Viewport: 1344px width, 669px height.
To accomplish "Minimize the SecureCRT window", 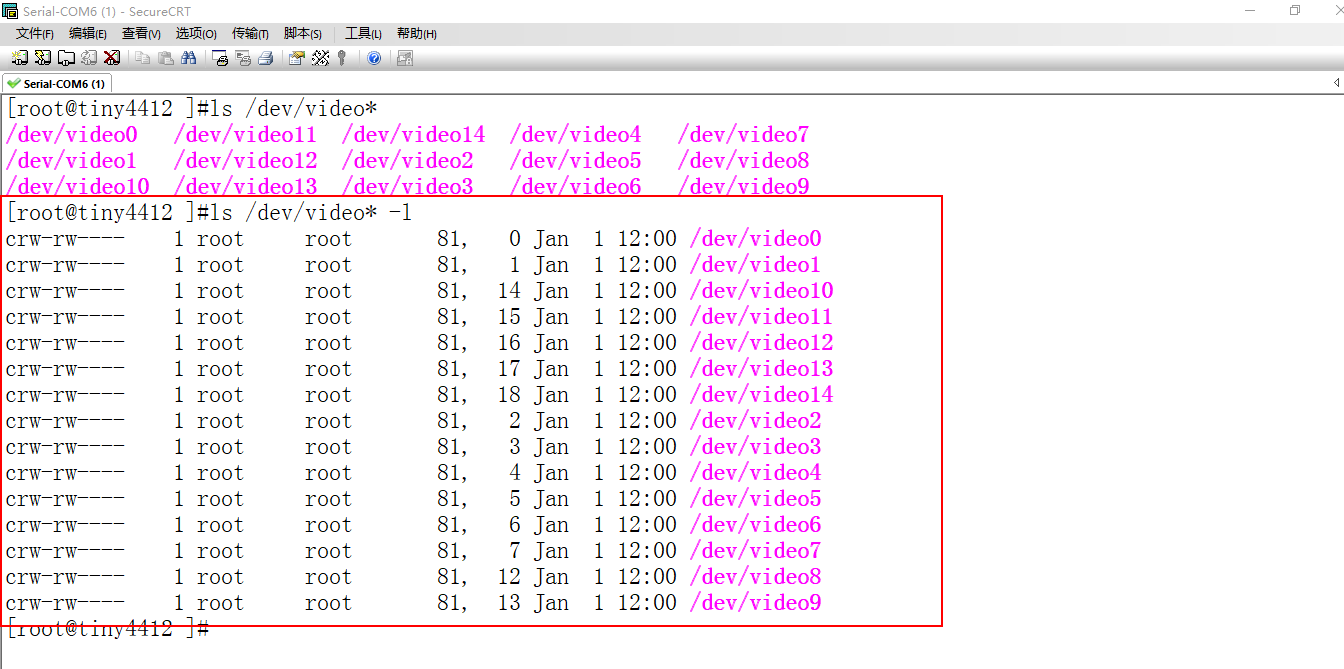I will (x=1251, y=10).
